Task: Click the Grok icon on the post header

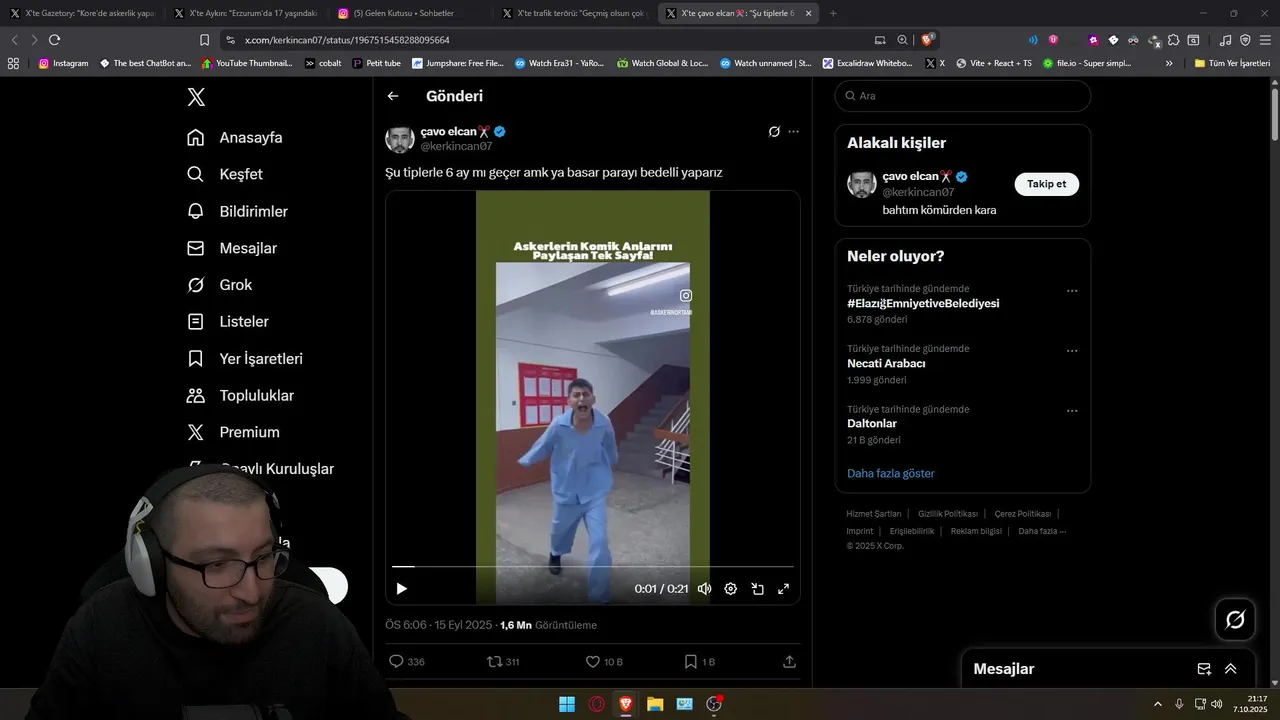Action: coord(774,131)
